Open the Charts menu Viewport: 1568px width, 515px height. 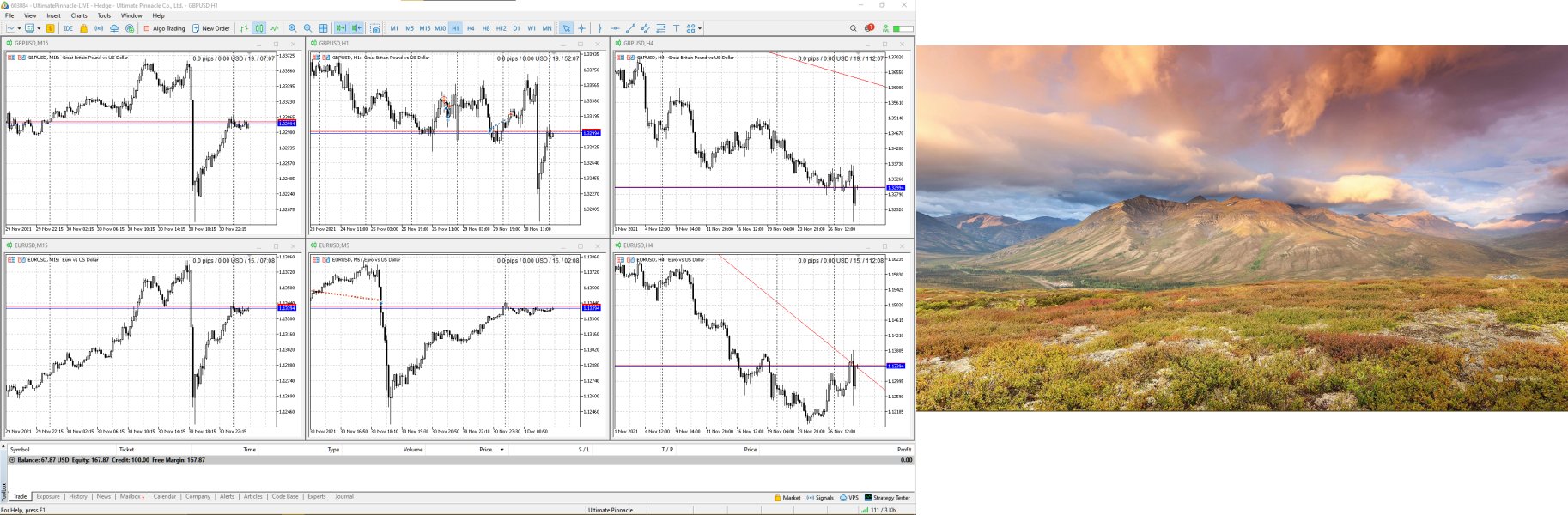click(79, 15)
